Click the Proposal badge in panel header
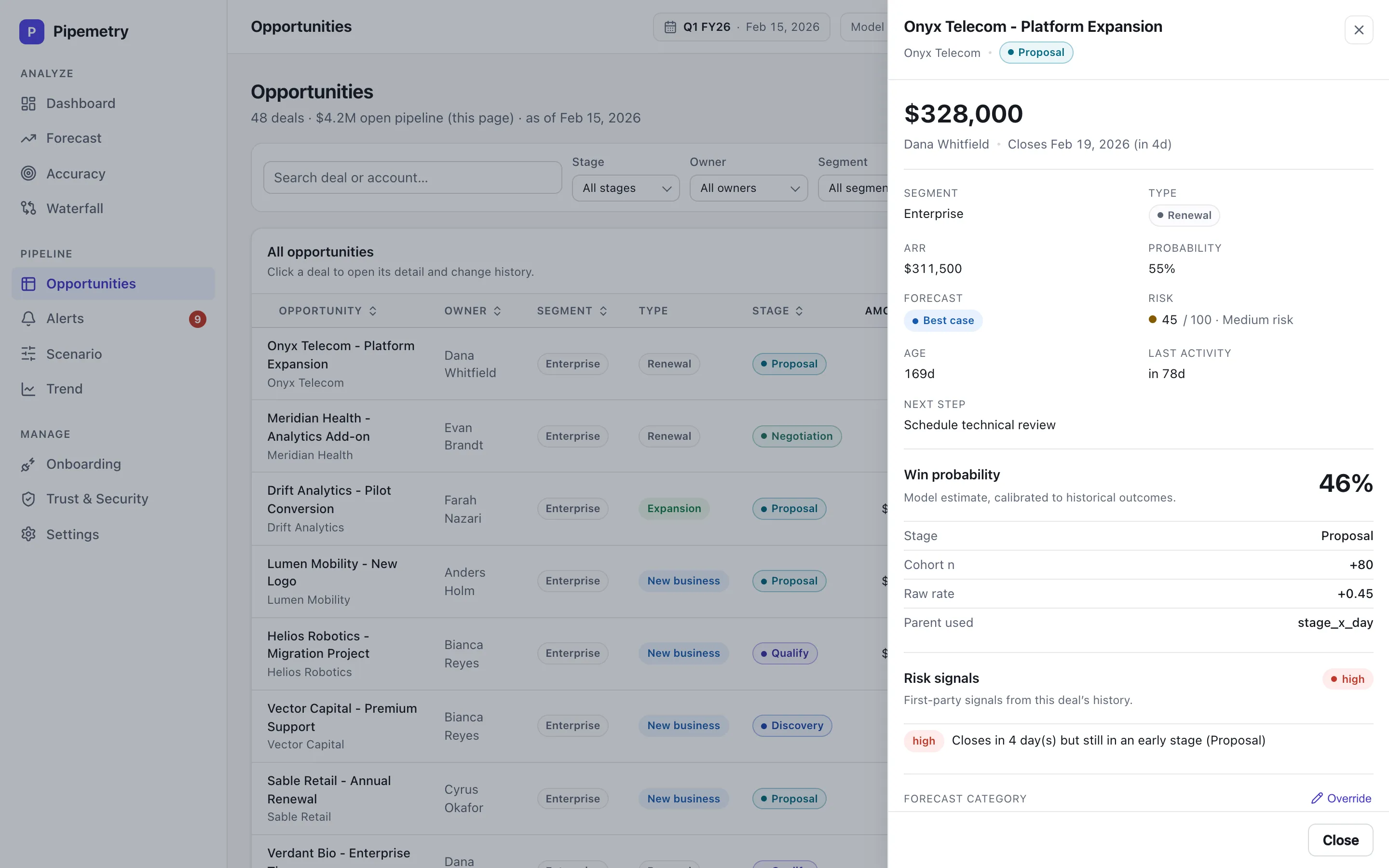 1036,52
